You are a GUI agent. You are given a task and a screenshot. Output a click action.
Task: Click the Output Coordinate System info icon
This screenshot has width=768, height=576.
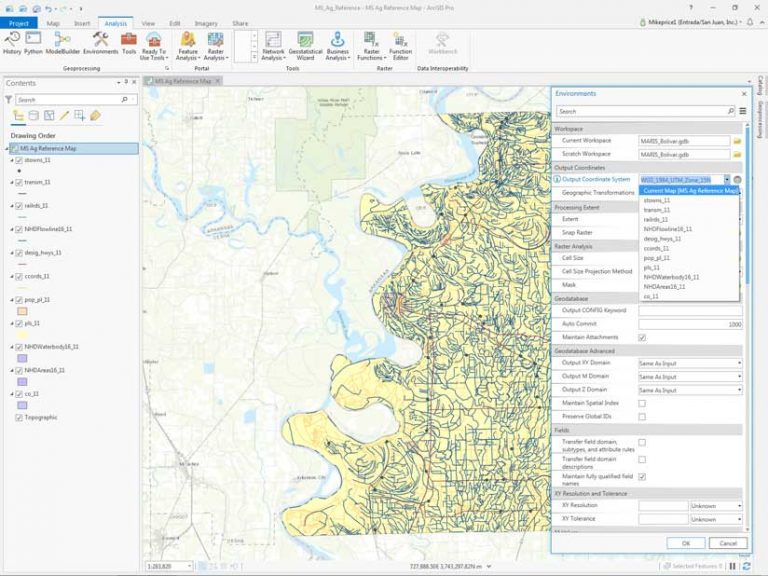[557, 179]
